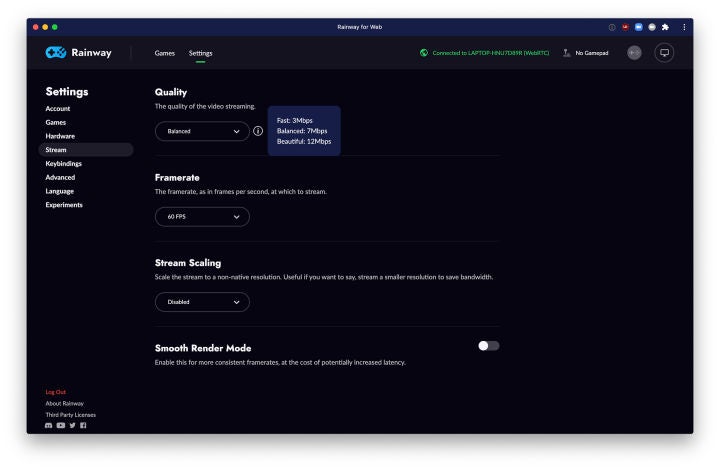Click the monitor display icon button
The height and width of the screenshot is (469, 720).
click(x=665, y=53)
